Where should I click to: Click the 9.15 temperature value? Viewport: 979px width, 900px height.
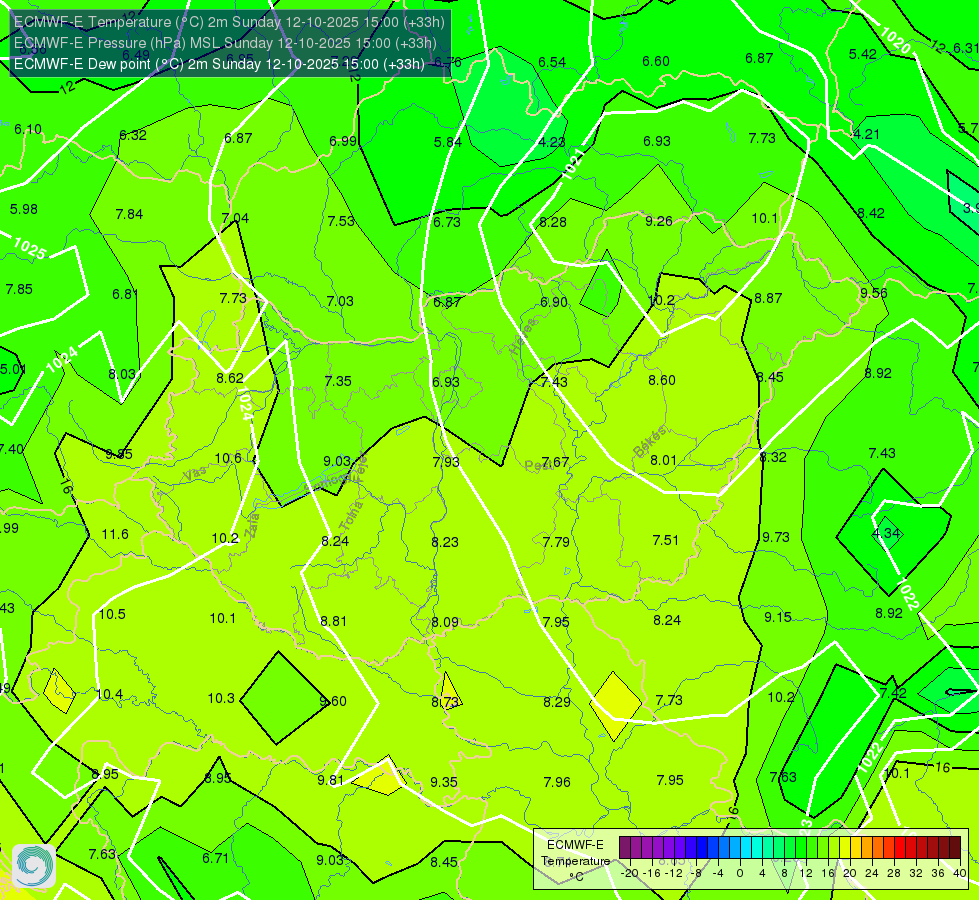pyautogui.click(x=778, y=617)
